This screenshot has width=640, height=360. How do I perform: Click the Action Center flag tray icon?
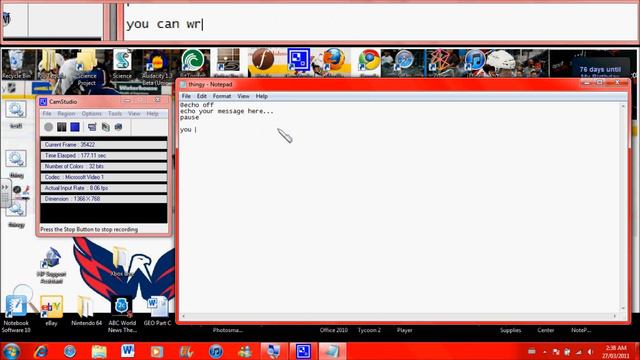point(556,351)
